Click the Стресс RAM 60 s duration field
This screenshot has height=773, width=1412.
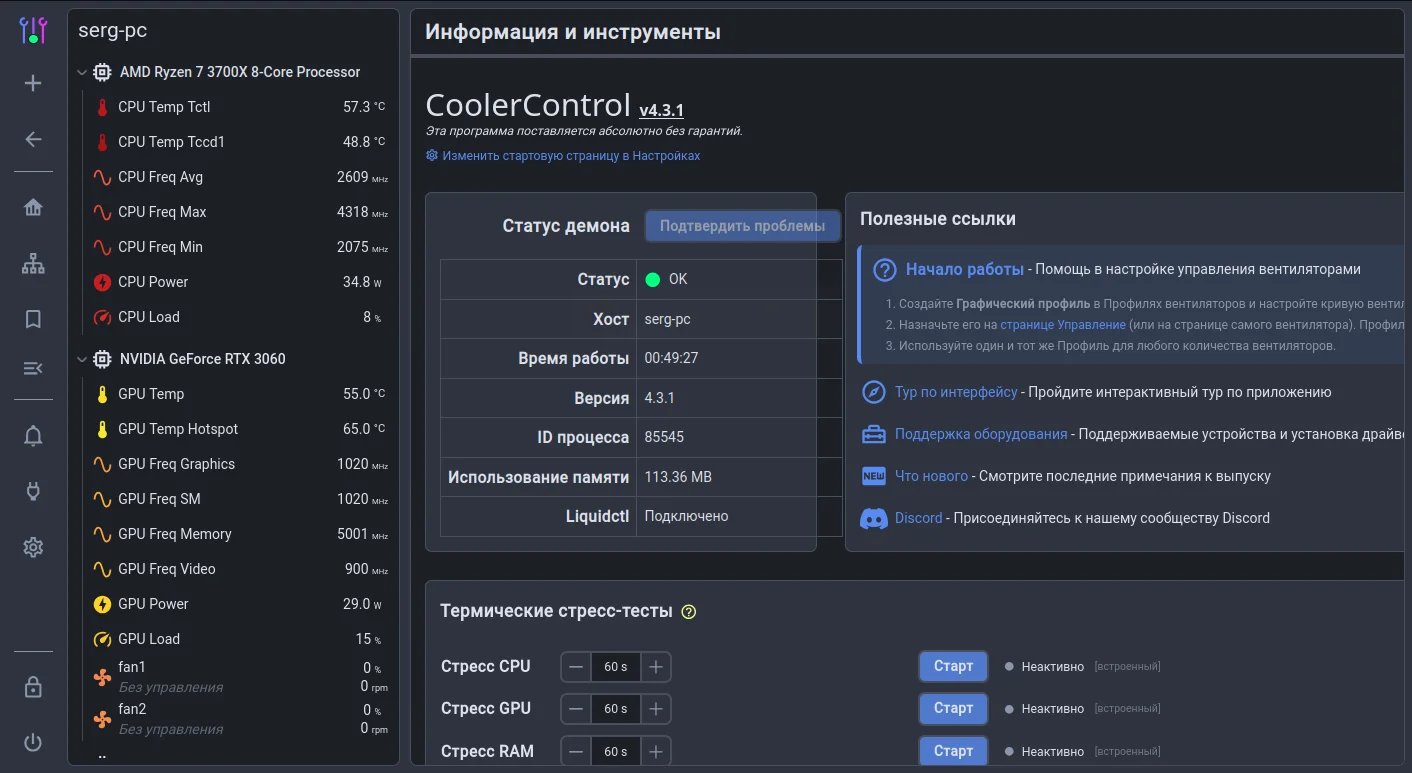coord(616,751)
